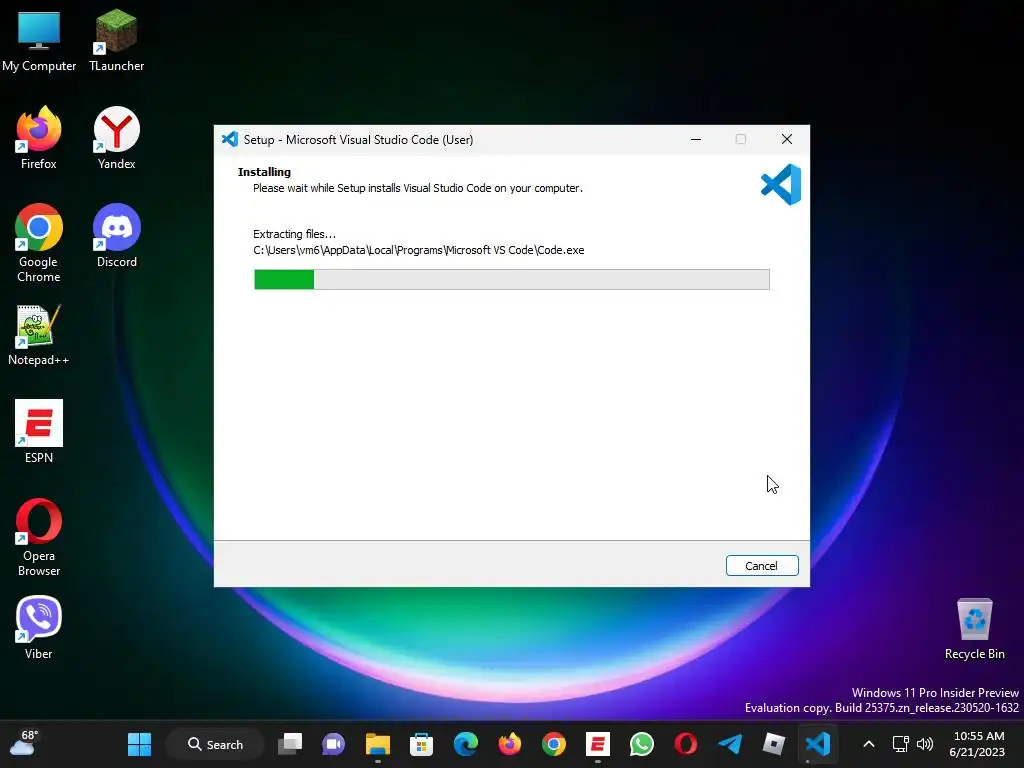Open the weather widget showing 68°
Viewport: 1024px width, 768px height.
point(24,744)
